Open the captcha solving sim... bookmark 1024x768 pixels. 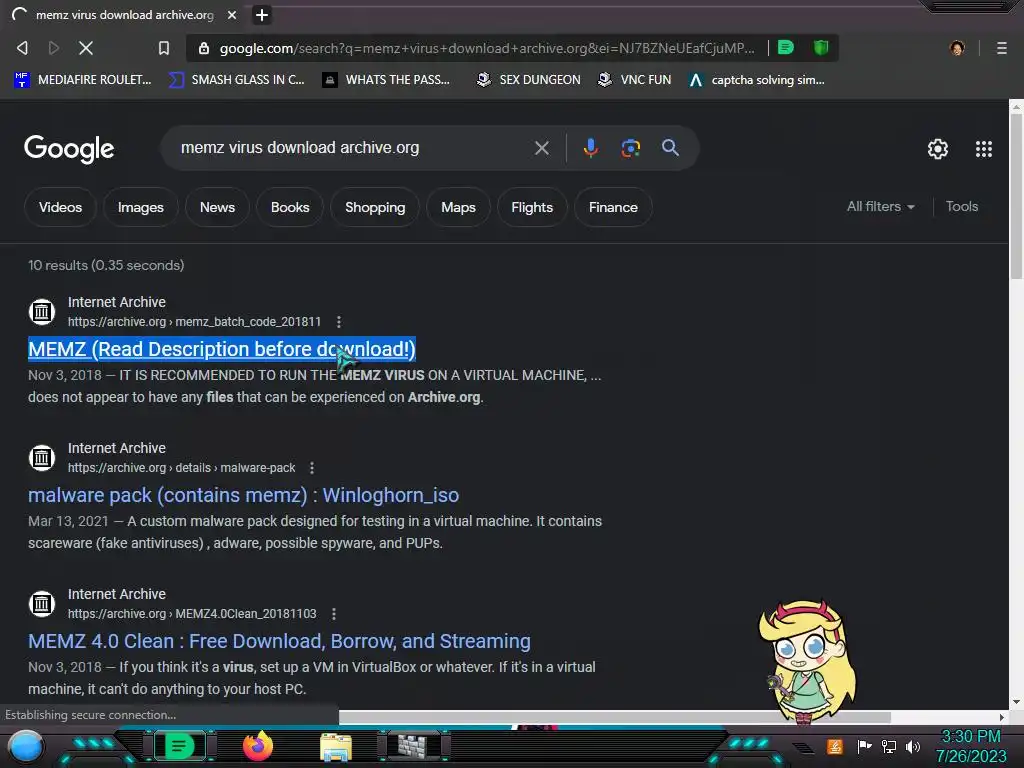(757, 80)
